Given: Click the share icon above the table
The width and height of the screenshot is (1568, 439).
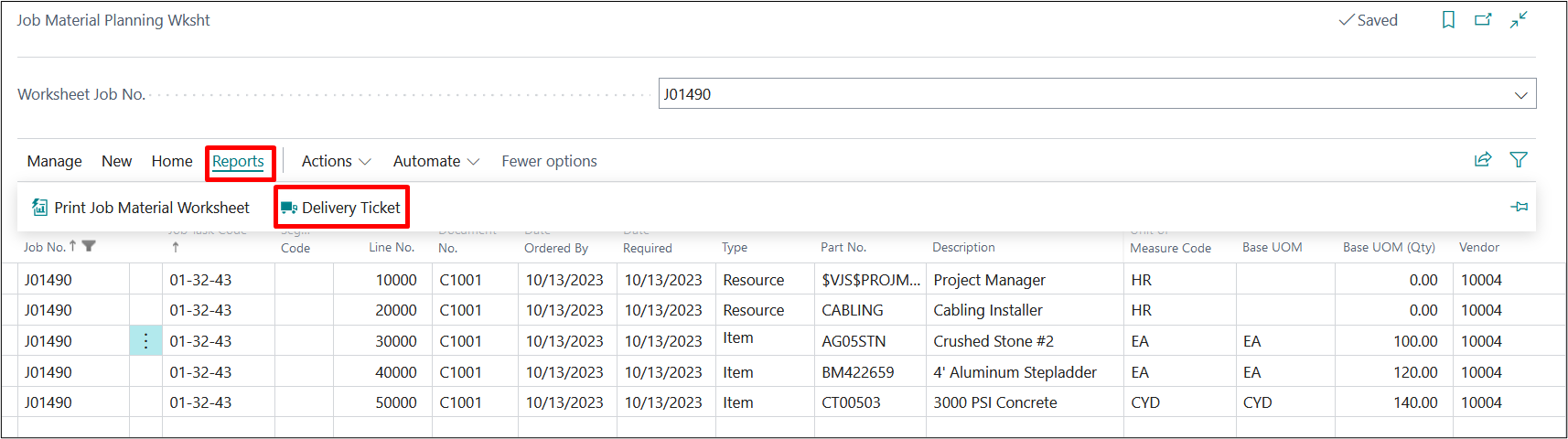Looking at the screenshot, I should (x=1483, y=160).
